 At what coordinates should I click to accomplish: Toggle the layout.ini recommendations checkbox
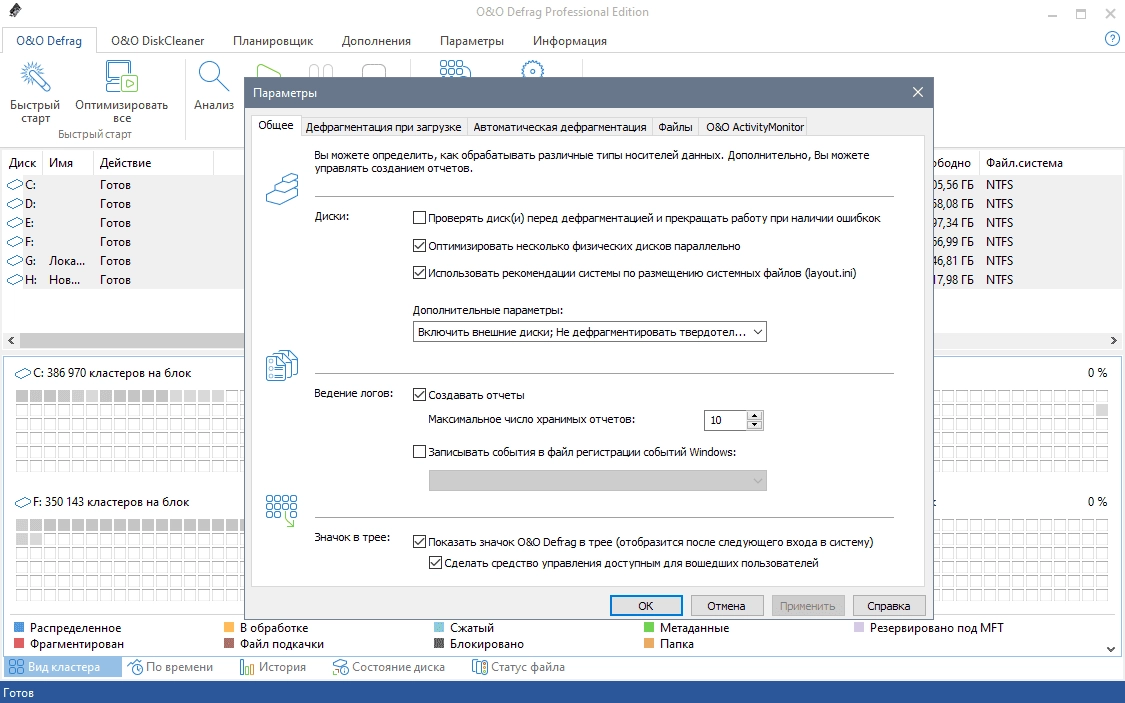click(x=420, y=273)
